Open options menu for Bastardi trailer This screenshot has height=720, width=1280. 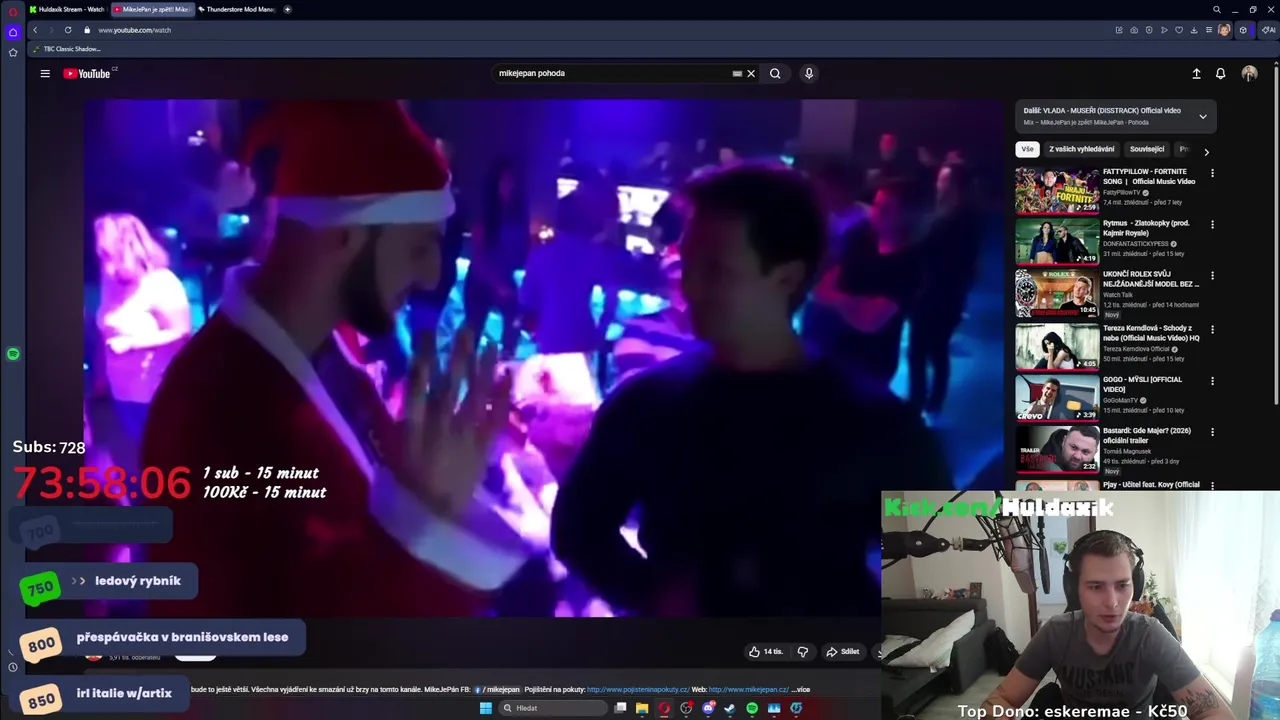pyautogui.click(x=1212, y=432)
